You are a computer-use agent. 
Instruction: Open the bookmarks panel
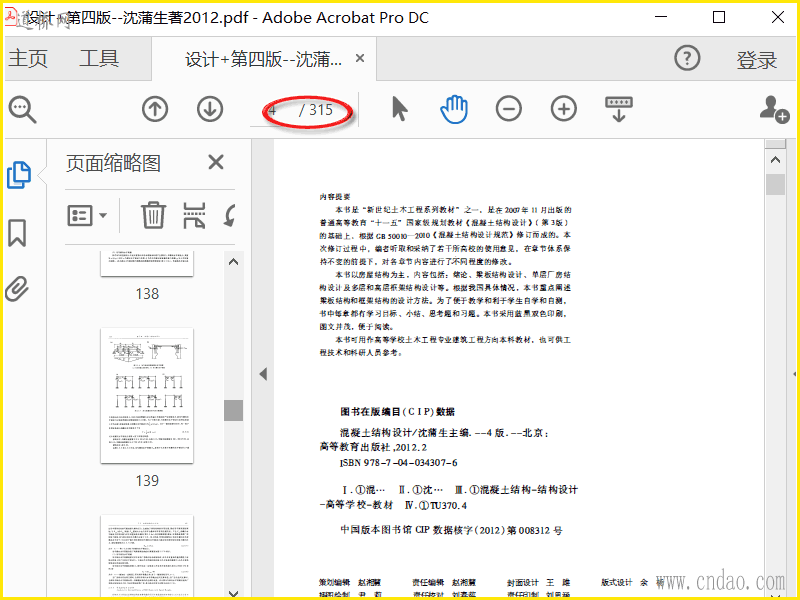pos(17,233)
